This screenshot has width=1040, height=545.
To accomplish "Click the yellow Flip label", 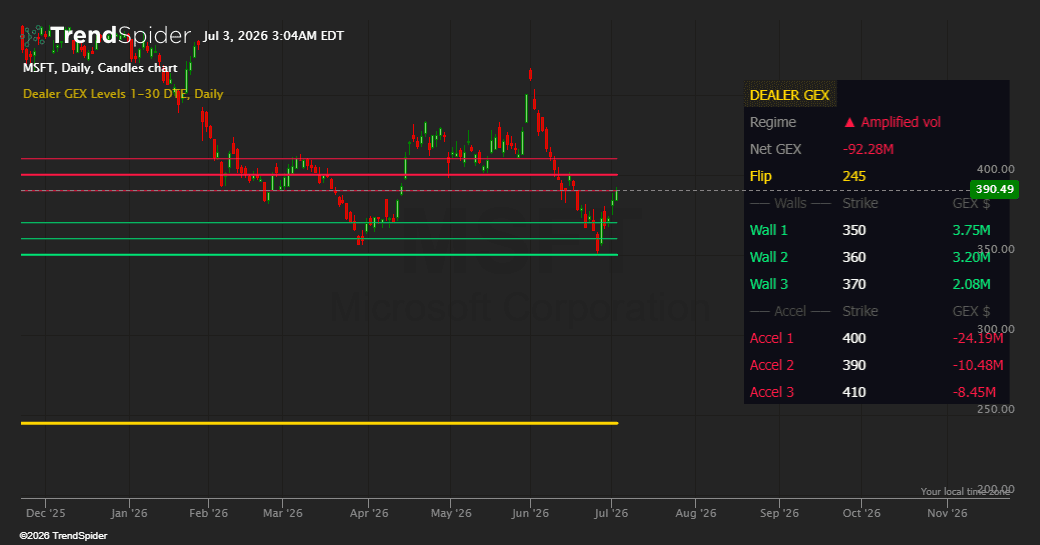I will tap(760, 176).
